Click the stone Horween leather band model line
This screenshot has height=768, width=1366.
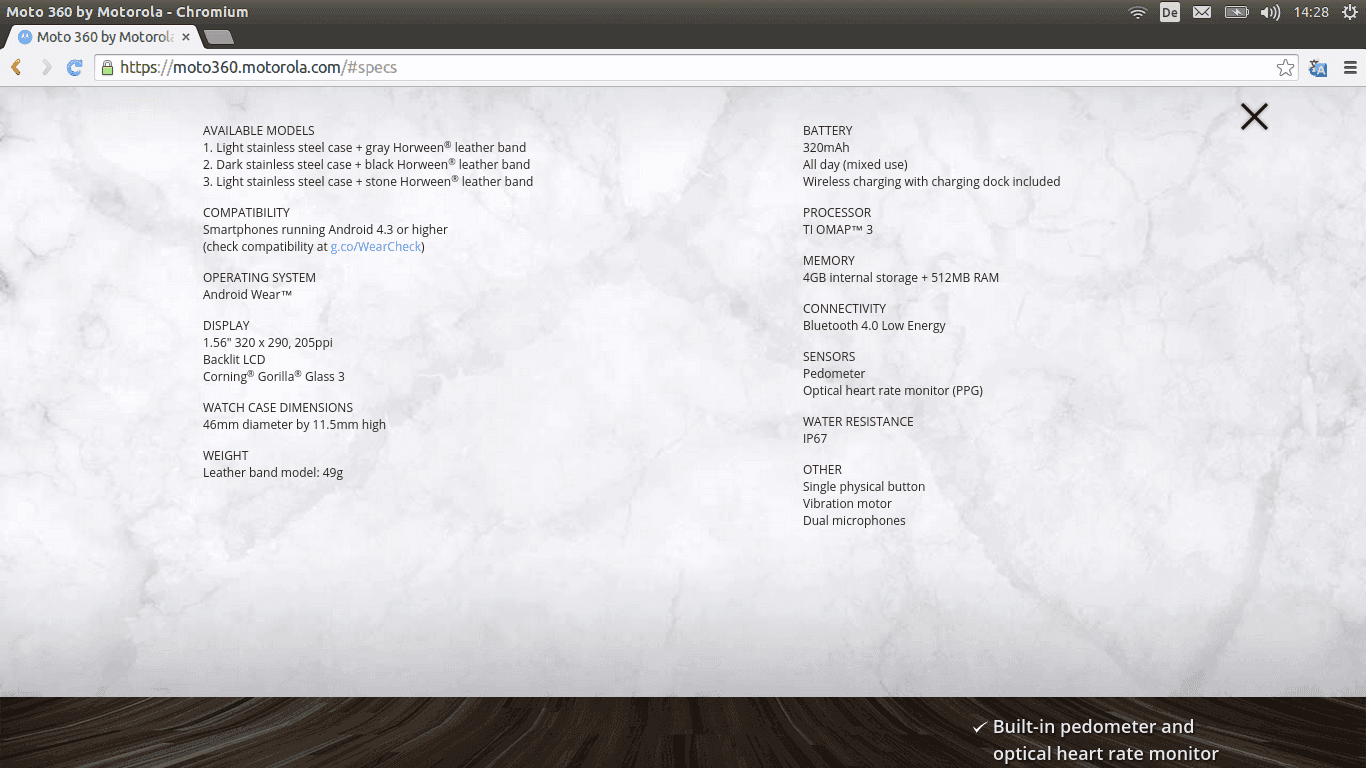[368, 182]
